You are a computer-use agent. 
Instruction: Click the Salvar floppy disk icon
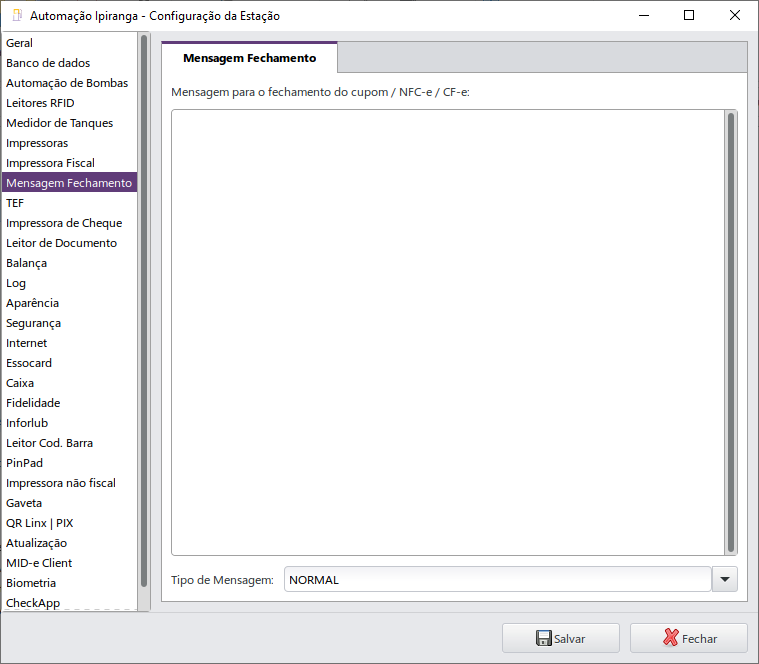544,638
